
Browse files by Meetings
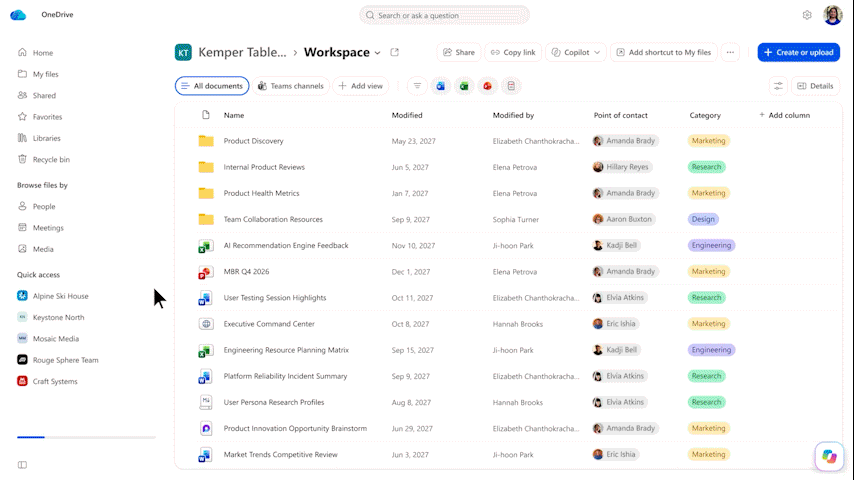(x=48, y=228)
